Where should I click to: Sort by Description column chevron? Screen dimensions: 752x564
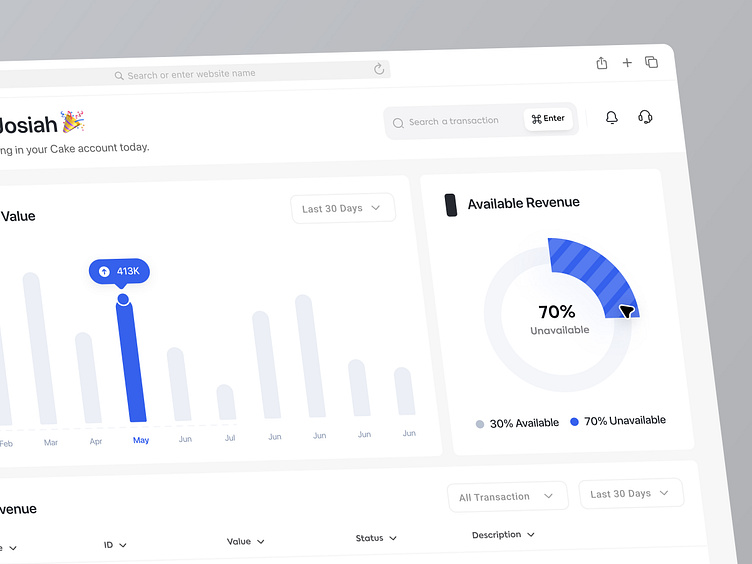click(530, 534)
